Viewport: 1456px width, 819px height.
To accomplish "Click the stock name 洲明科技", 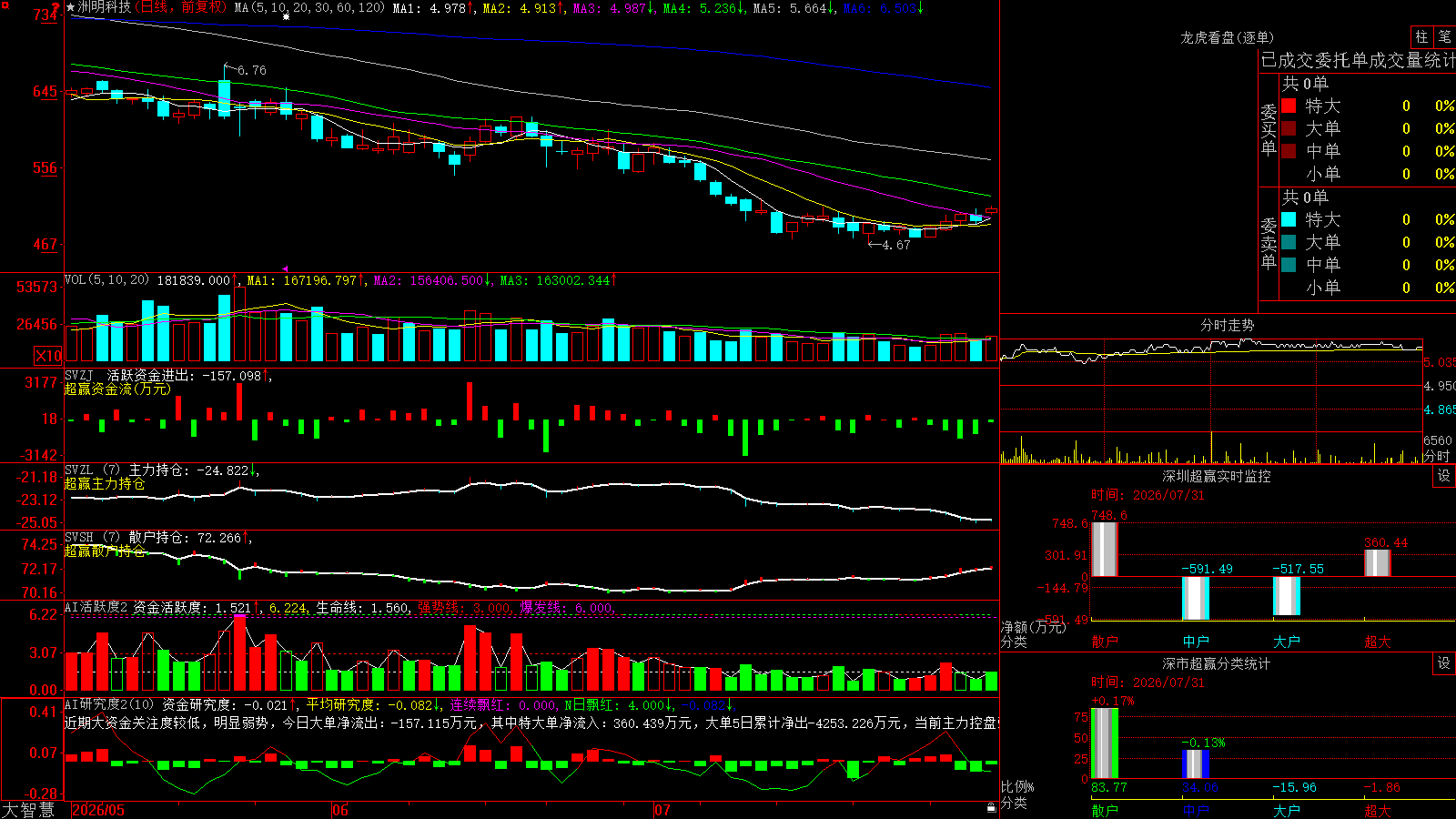I will click(104, 7).
